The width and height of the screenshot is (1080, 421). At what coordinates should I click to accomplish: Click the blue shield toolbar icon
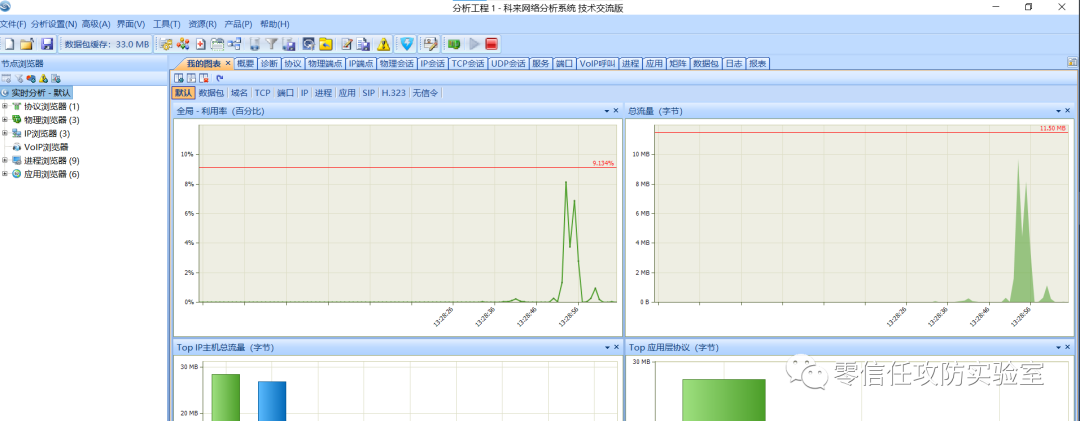pyautogui.click(x=408, y=44)
